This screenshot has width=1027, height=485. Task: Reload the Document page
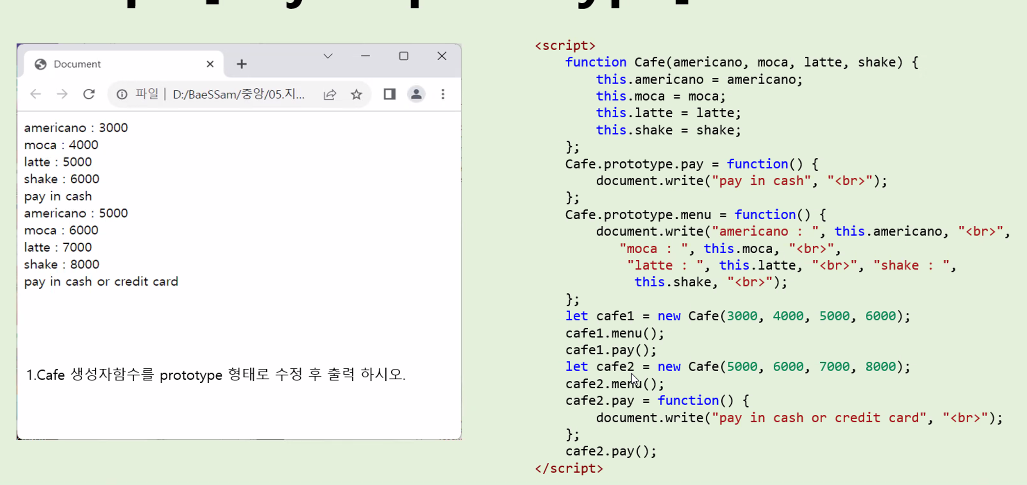point(89,94)
